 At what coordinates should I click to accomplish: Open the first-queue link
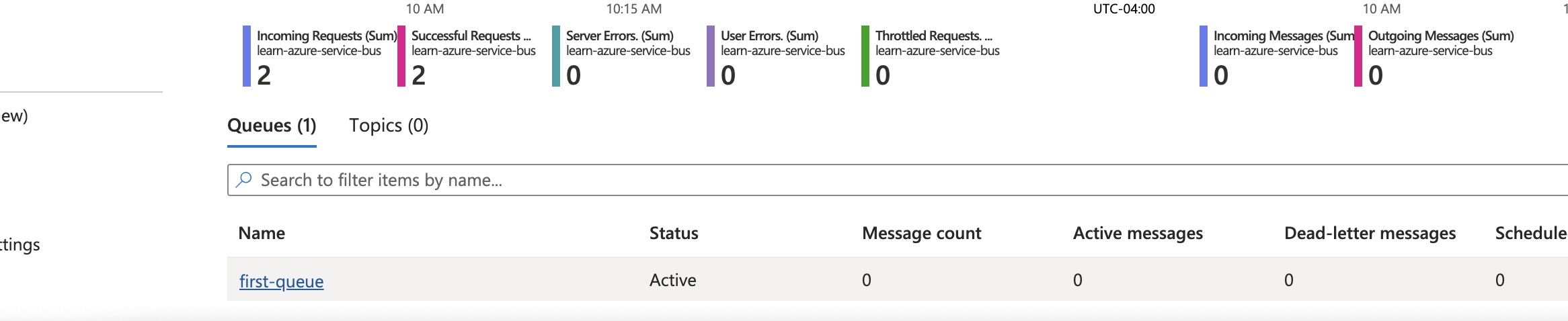pos(281,281)
